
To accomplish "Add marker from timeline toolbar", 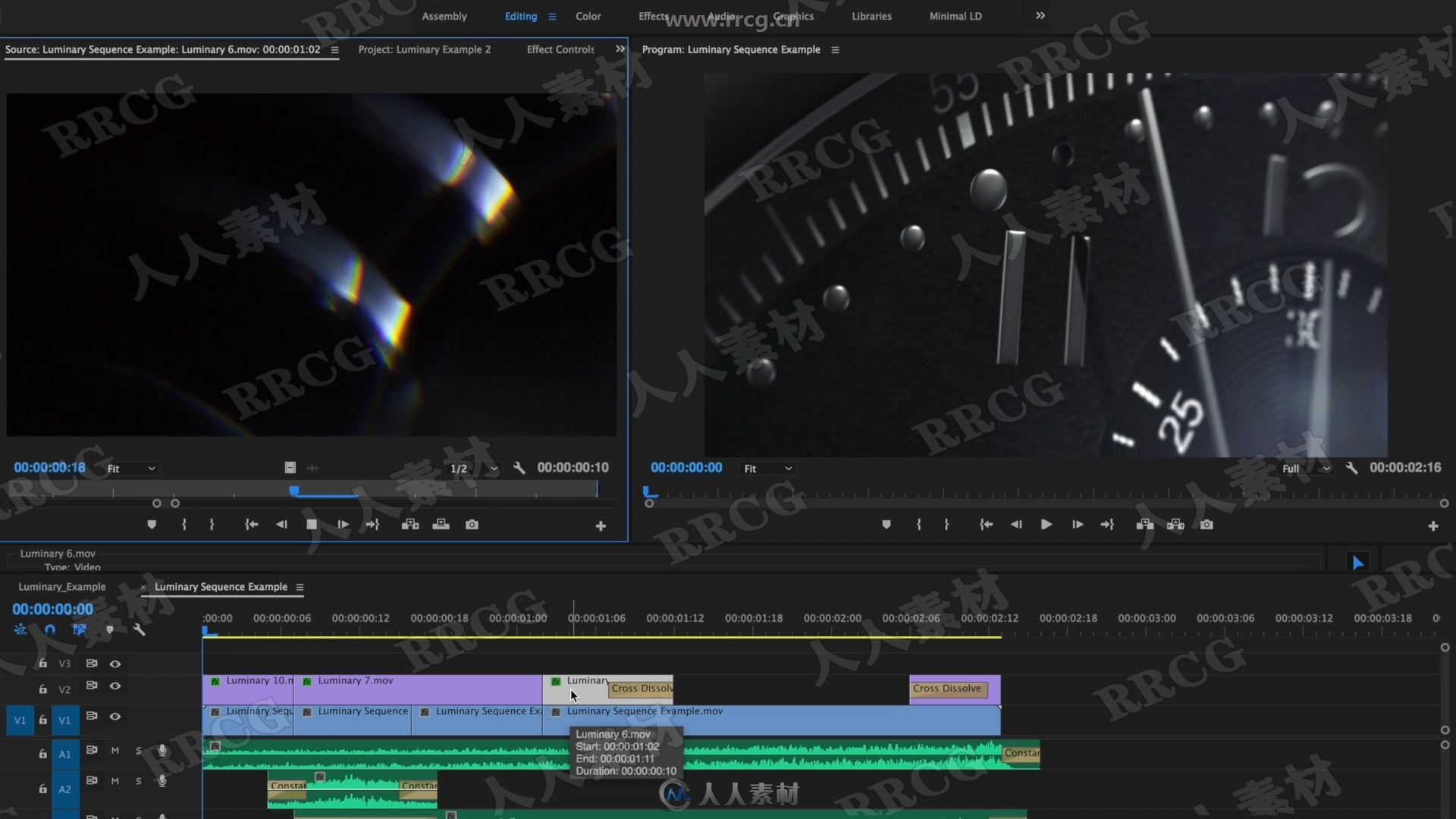I will pos(110,629).
